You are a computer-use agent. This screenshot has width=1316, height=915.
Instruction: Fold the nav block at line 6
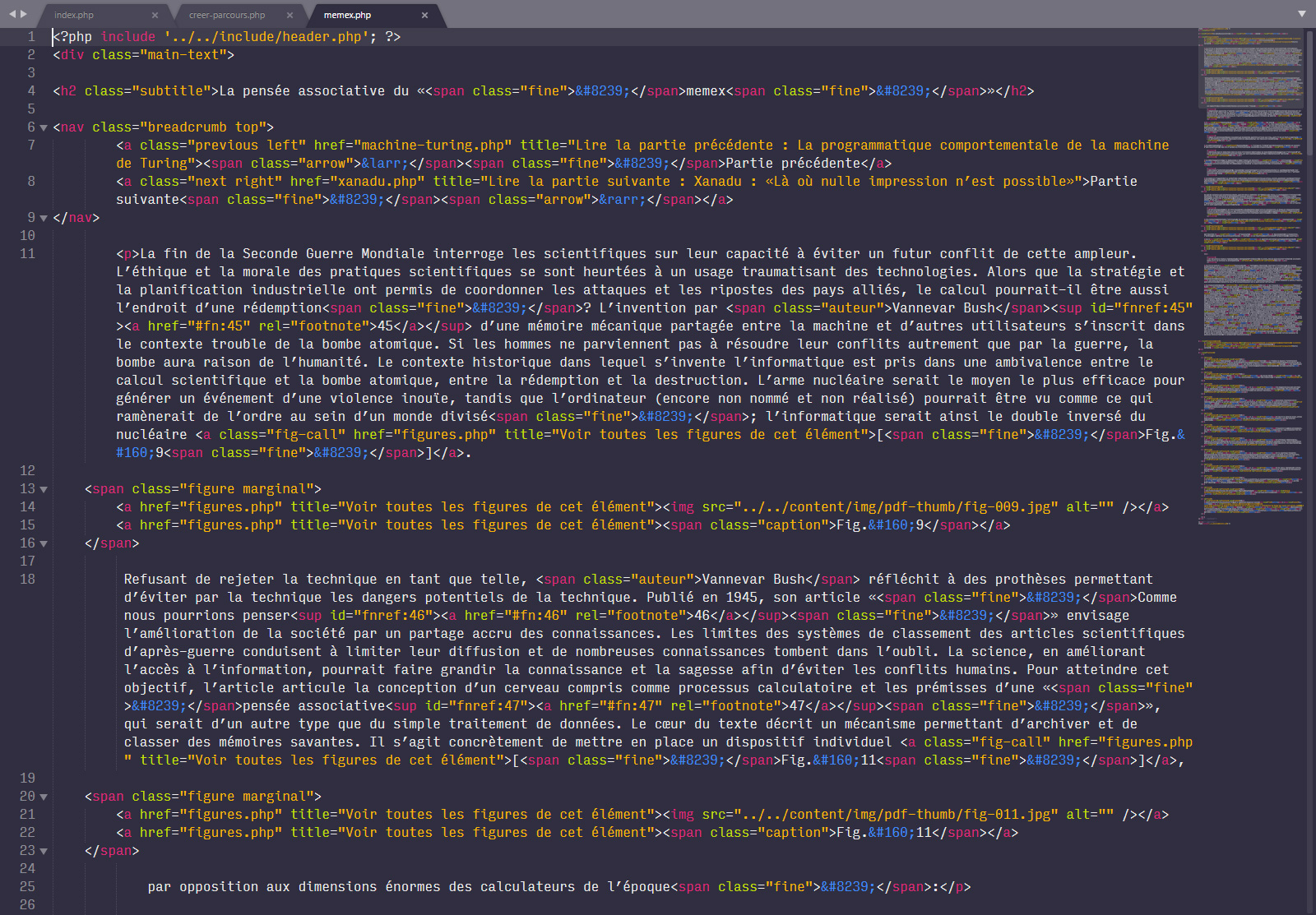click(x=44, y=127)
